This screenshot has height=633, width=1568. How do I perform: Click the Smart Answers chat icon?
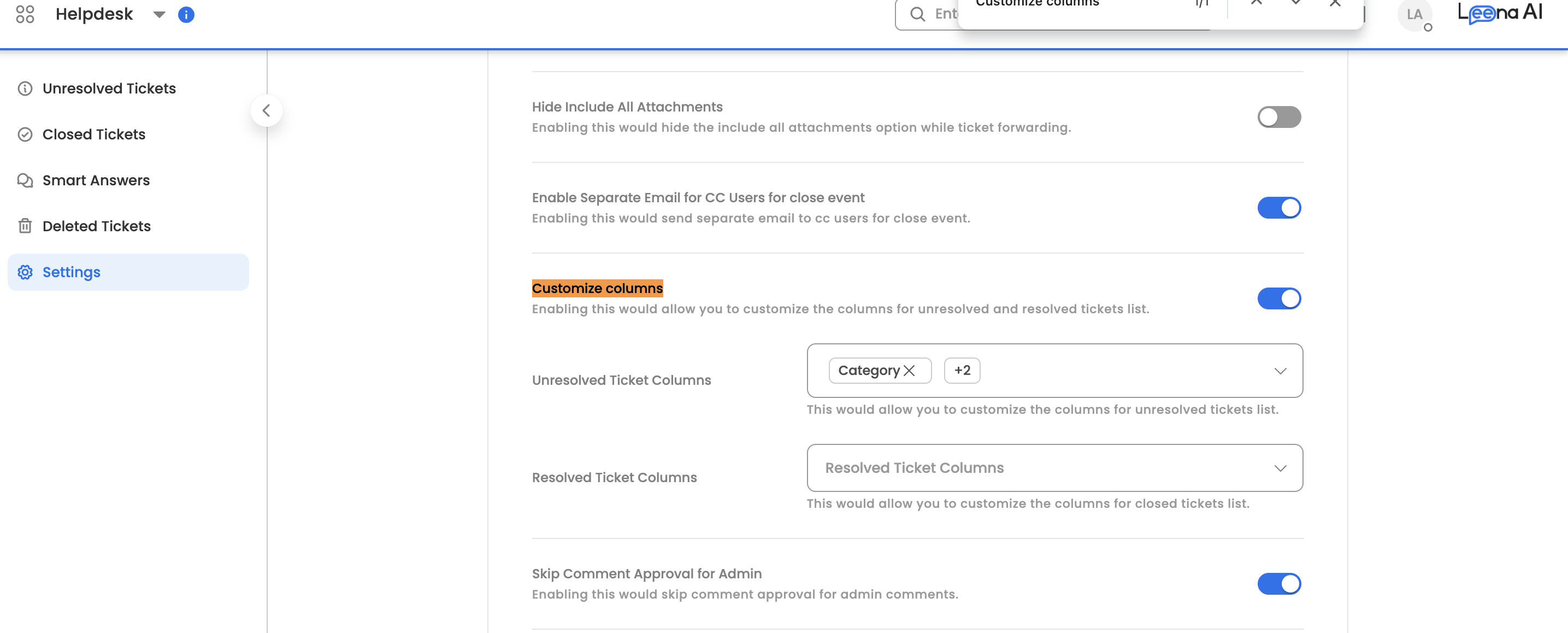(x=25, y=180)
